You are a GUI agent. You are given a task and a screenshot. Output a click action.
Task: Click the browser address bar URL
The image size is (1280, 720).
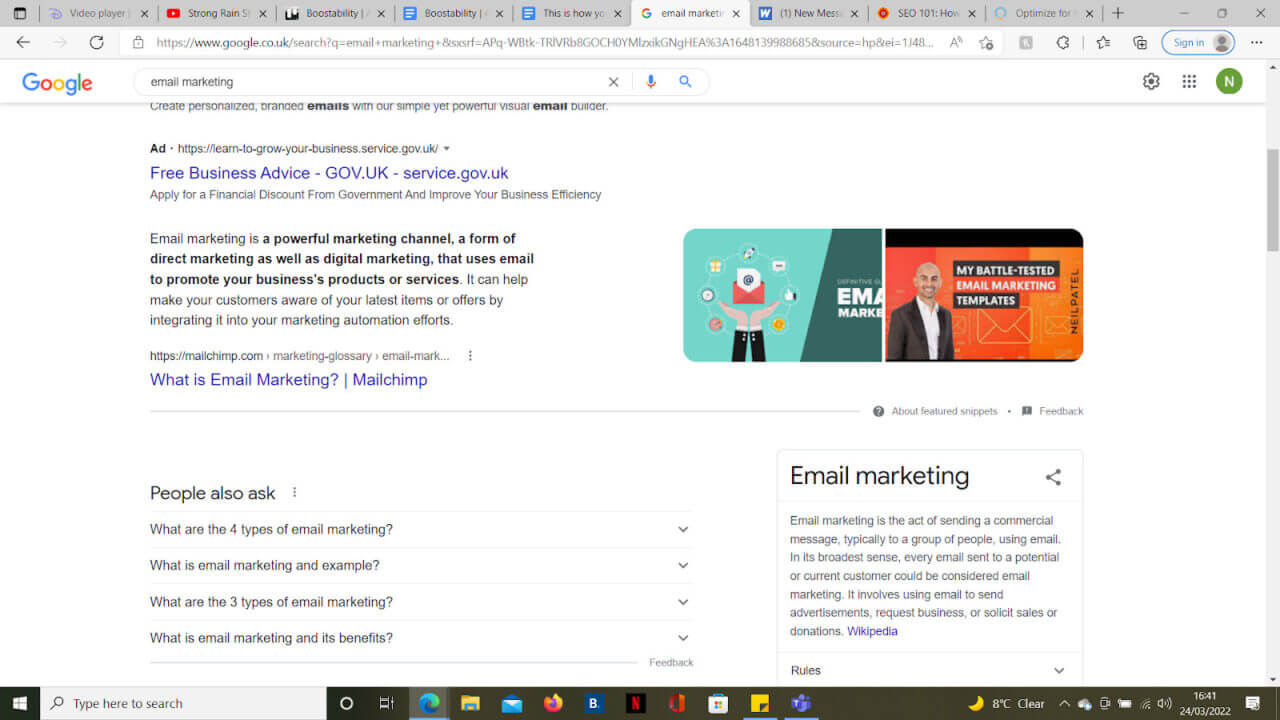(545, 43)
